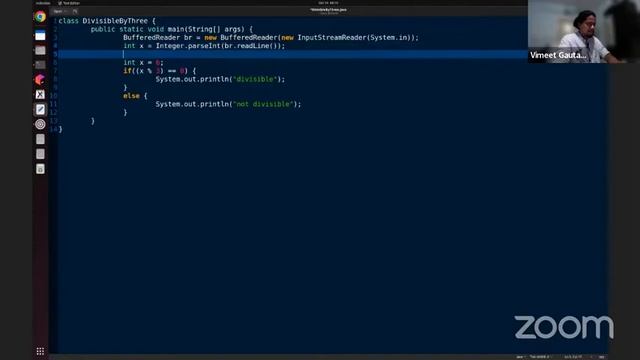The image size is (640, 360).
Task: Open the circular target app in dock
Action: pos(40,124)
